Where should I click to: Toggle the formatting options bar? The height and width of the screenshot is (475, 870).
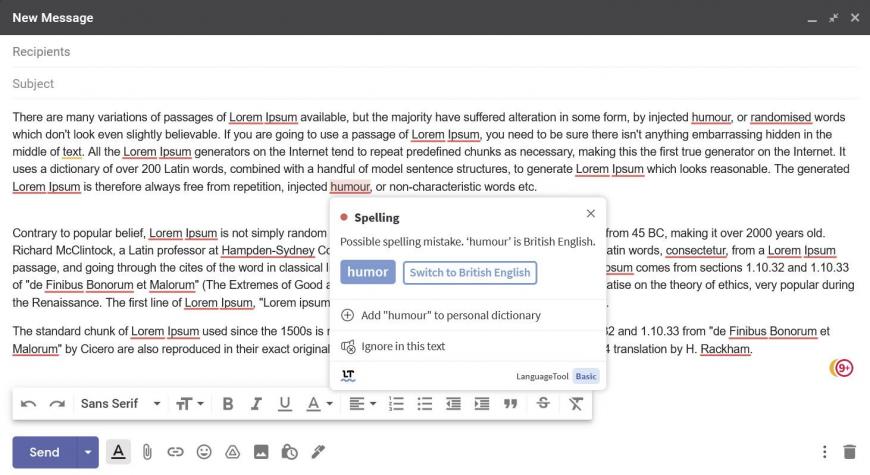point(118,452)
